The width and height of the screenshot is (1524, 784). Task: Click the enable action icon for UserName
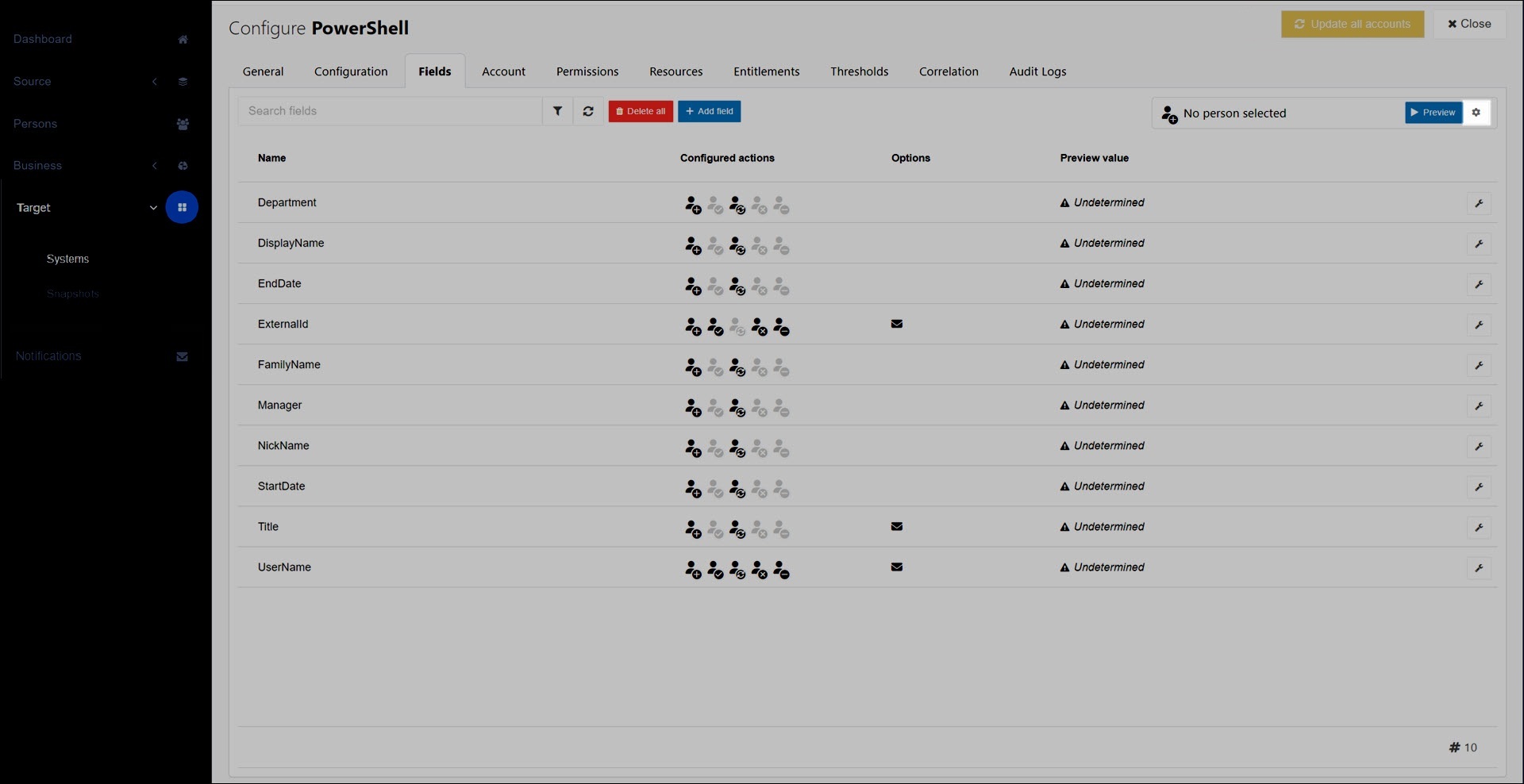point(715,569)
